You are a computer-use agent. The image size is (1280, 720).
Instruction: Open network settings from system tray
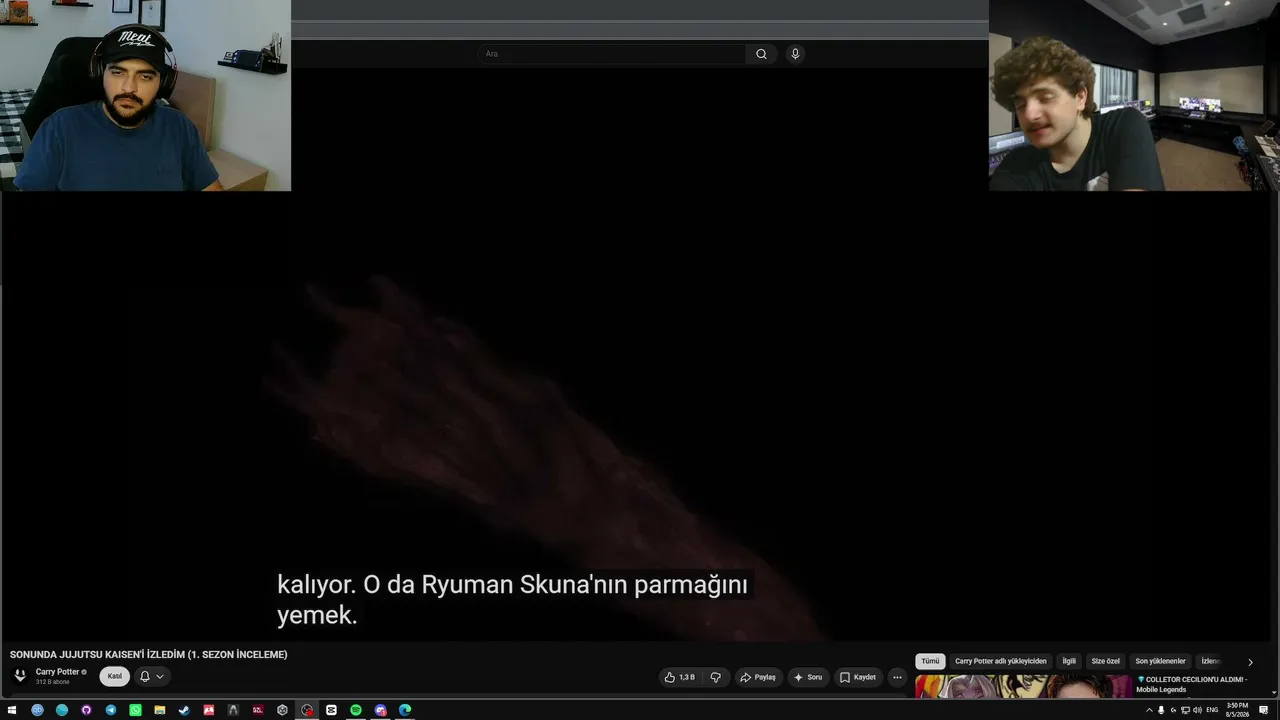[x=1185, y=710]
